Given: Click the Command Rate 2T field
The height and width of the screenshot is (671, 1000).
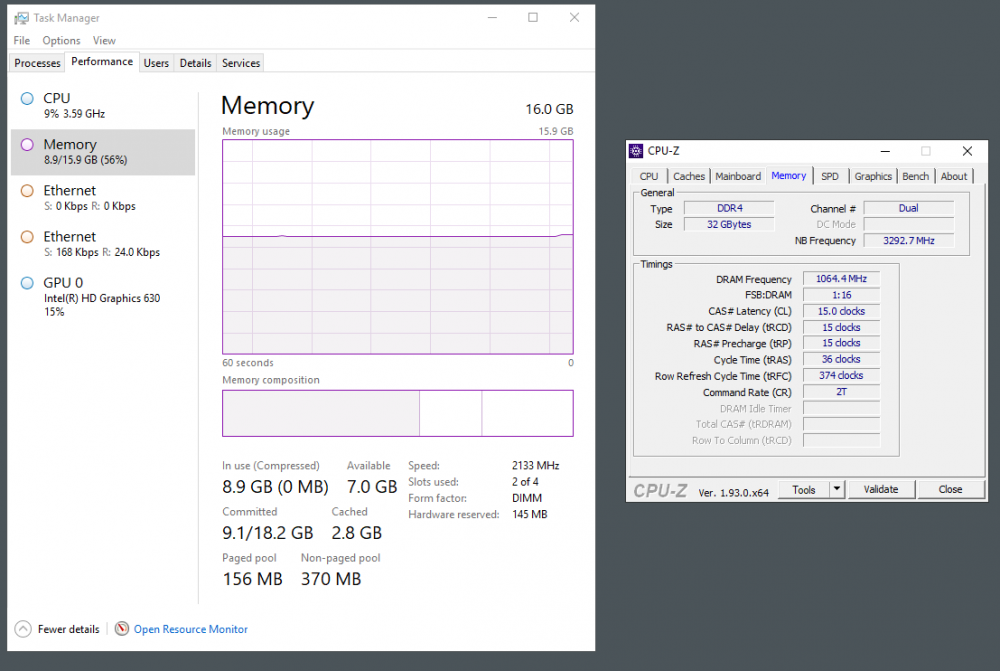Looking at the screenshot, I should [841, 392].
